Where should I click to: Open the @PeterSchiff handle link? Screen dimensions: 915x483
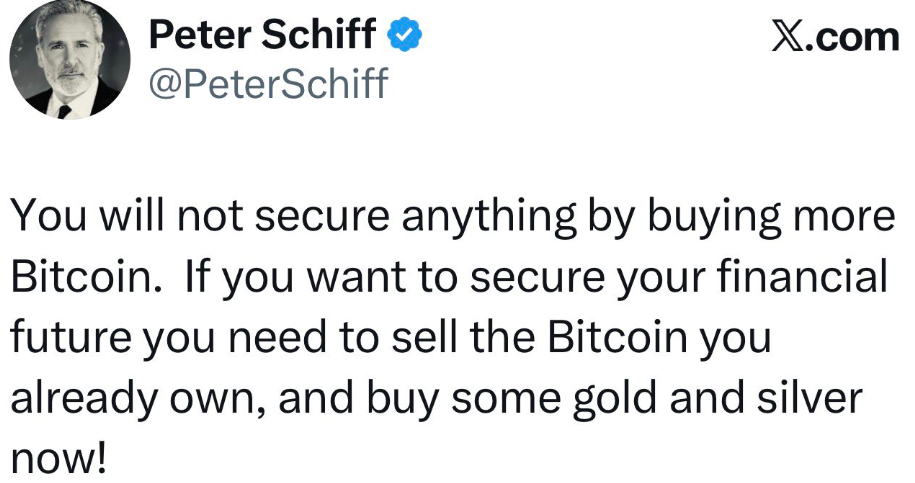[x=267, y=83]
